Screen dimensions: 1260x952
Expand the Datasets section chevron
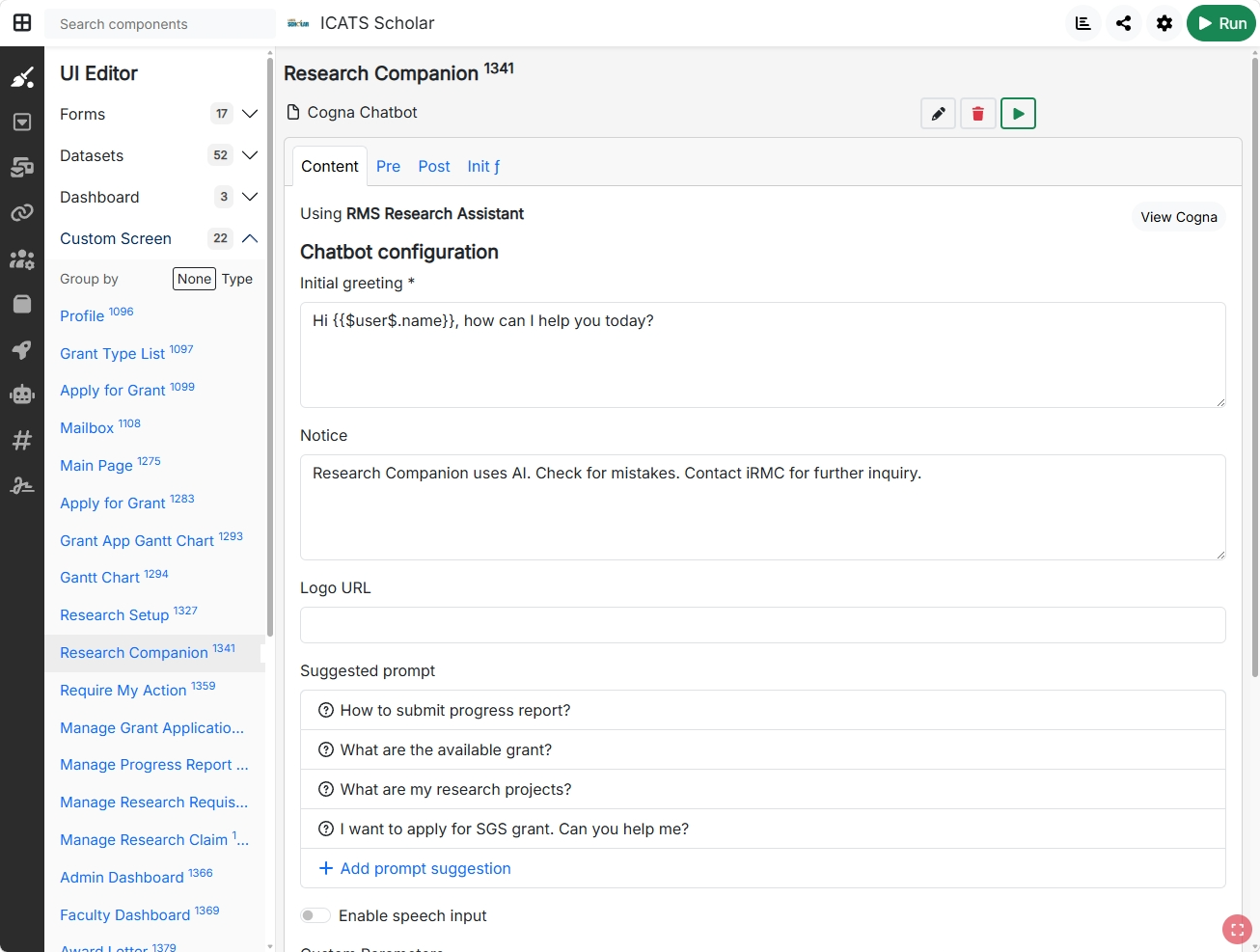pyautogui.click(x=250, y=155)
